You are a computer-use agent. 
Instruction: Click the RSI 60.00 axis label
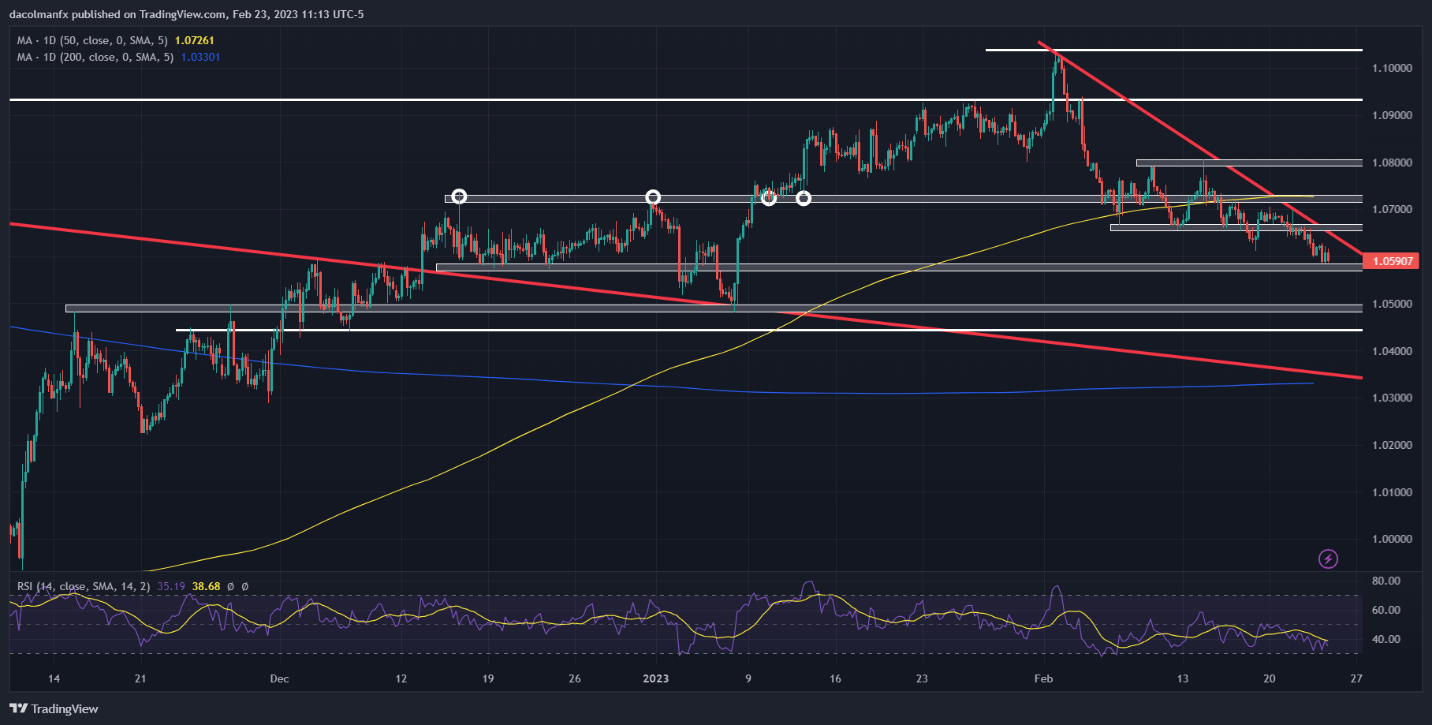[x=1385, y=610]
